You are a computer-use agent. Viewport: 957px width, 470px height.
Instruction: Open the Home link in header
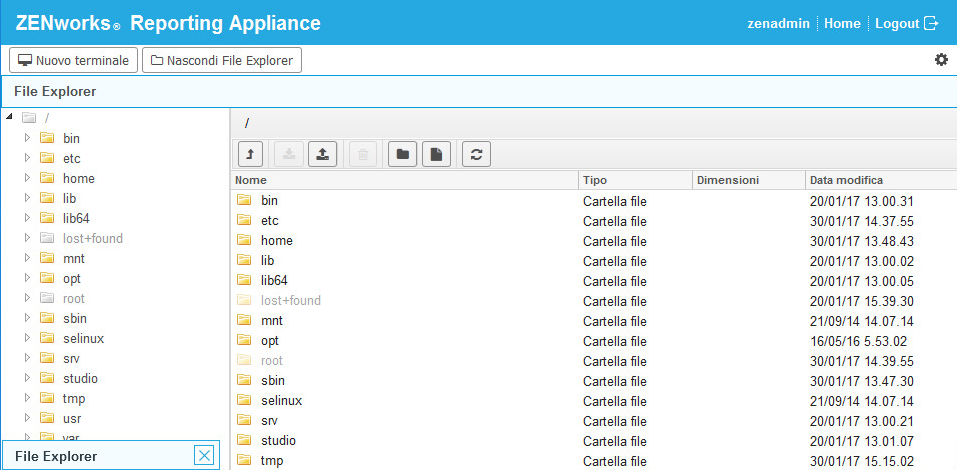tap(842, 23)
